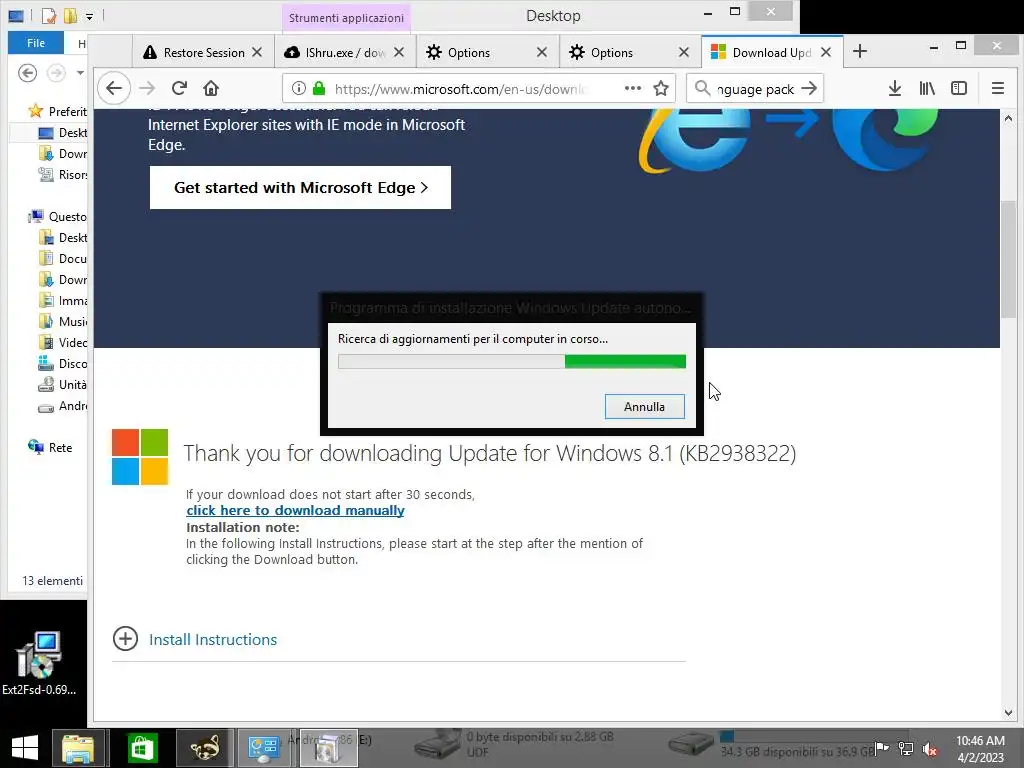The width and height of the screenshot is (1024, 768).
Task: Open the Firefox home page
Action: click(x=211, y=88)
